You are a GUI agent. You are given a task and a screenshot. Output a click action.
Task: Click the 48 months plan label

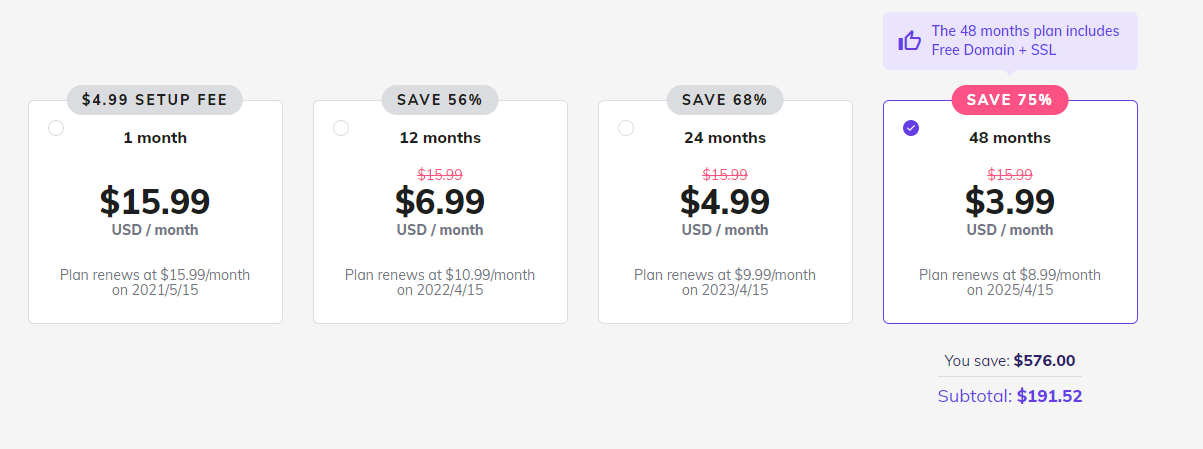[x=1010, y=138]
